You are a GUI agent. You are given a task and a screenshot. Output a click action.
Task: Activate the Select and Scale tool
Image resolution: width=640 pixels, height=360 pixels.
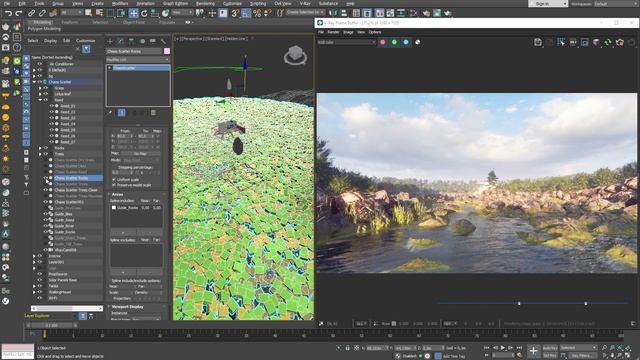click(155, 13)
